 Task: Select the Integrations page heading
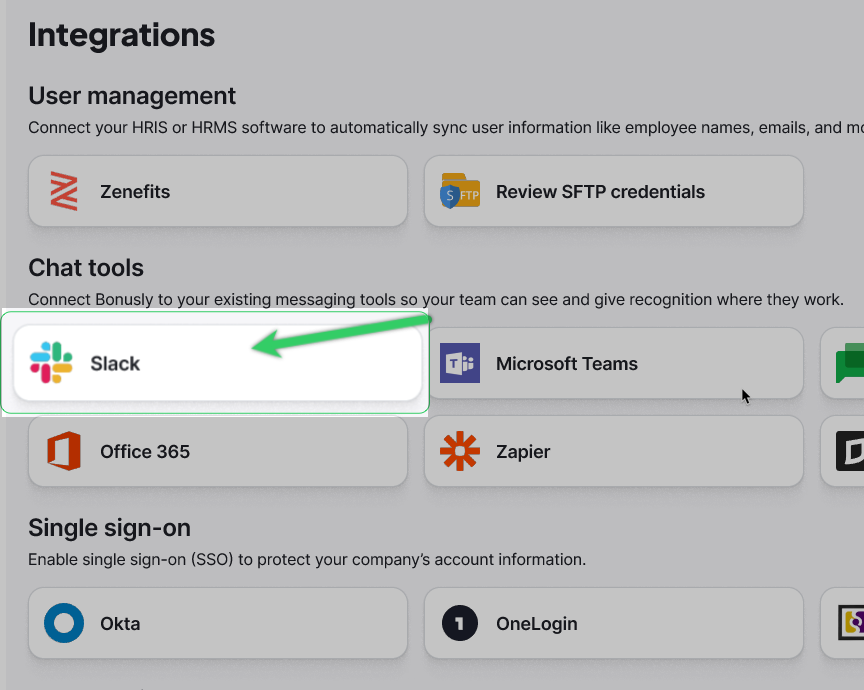tap(121, 35)
